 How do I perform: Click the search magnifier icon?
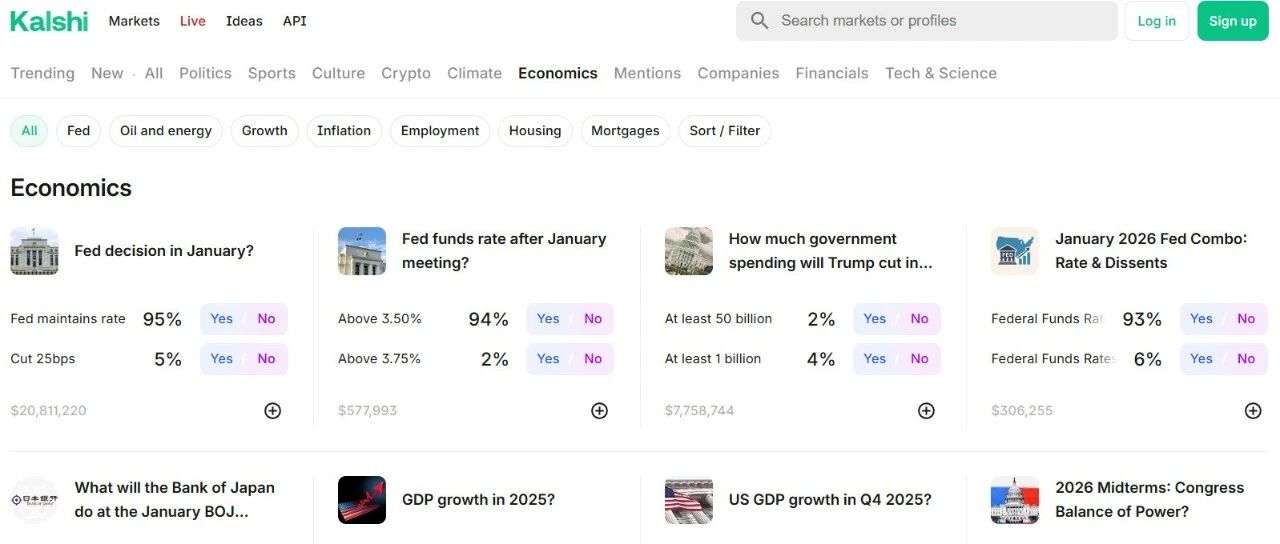tap(760, 21)
